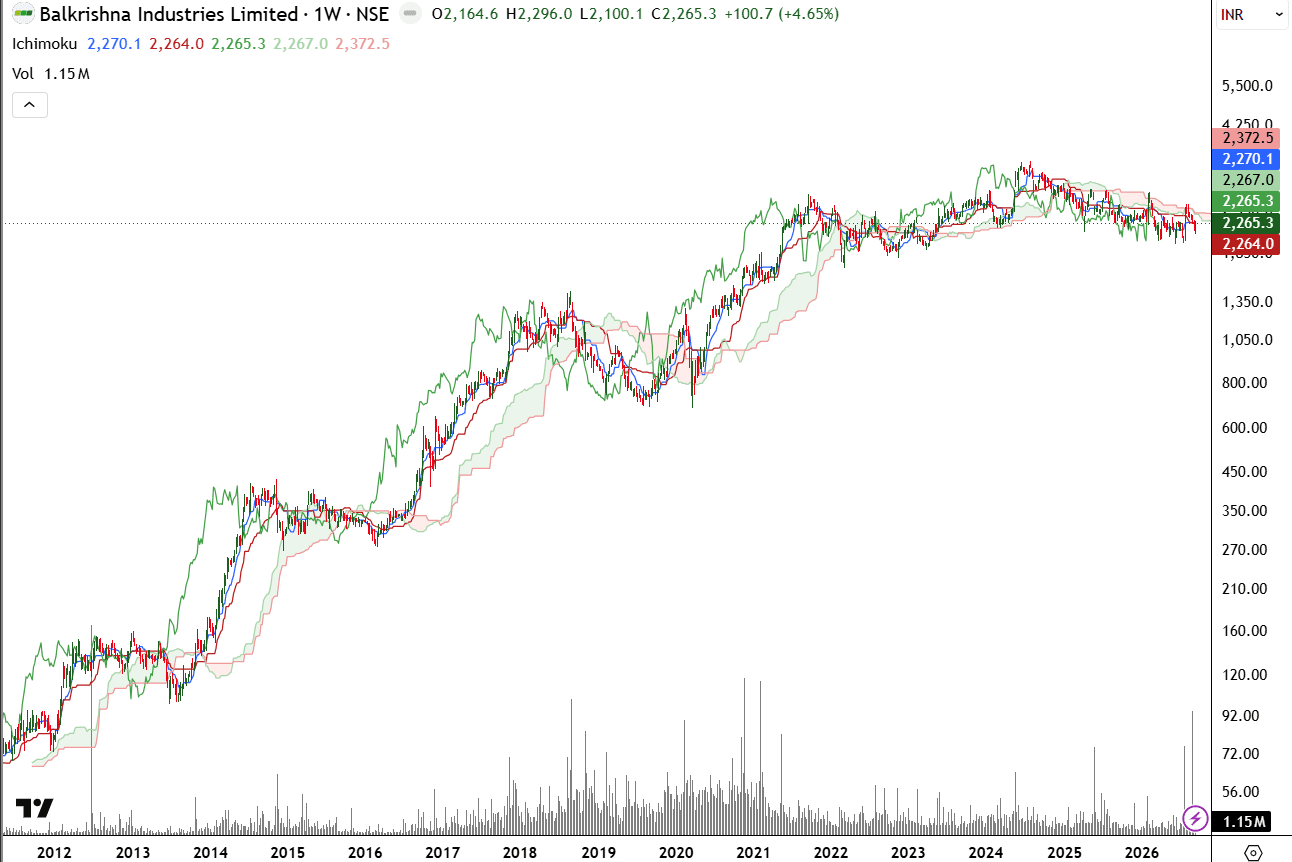Click the market status indicator beside NSE
This screenshot has height=862, width=1292.
point(409,14)
